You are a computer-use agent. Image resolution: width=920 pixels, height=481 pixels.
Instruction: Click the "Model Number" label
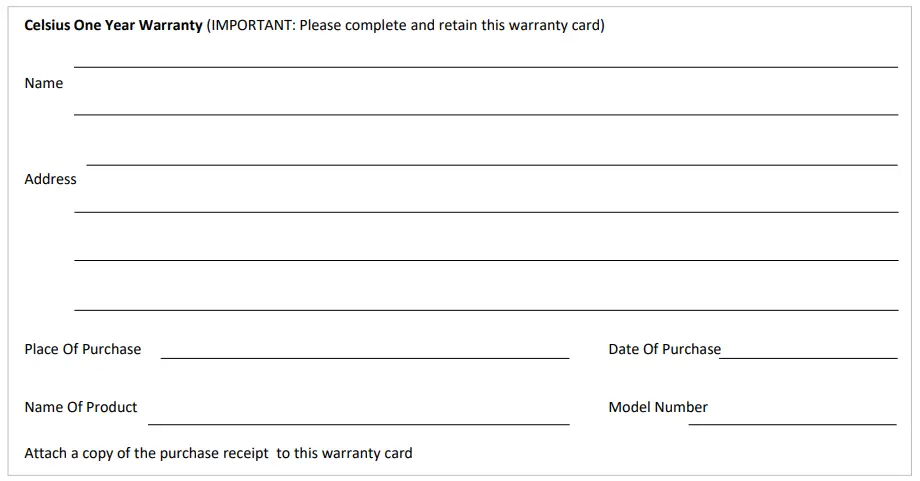[x=658, y=408]
